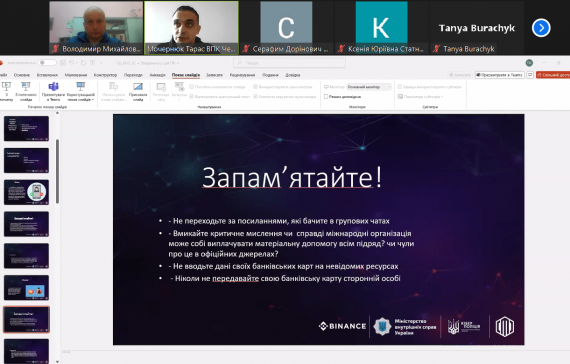Click the next participants arrow in video strip
Viewport: 570px width, 364px height.
tap(541, 28)
